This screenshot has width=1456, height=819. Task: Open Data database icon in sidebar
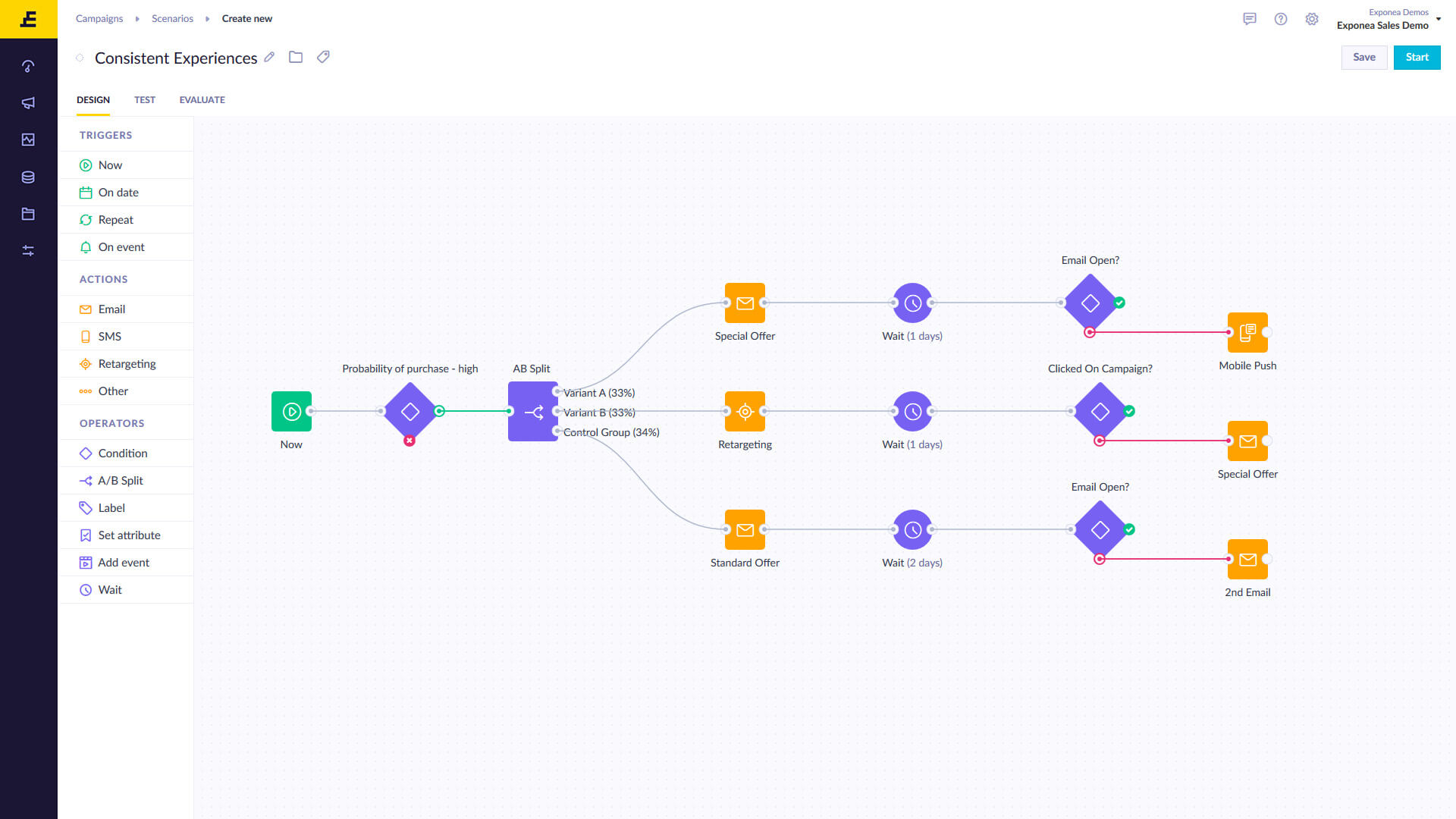28,177
